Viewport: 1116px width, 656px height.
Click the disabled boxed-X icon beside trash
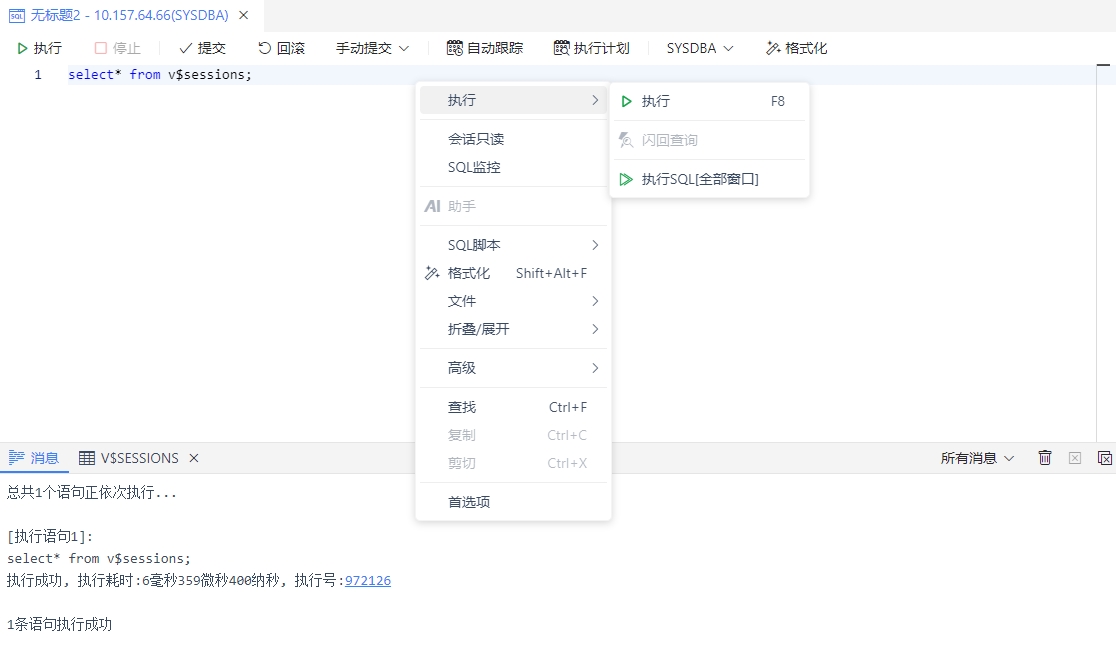pyautogui.click(x=1075, y=458)
